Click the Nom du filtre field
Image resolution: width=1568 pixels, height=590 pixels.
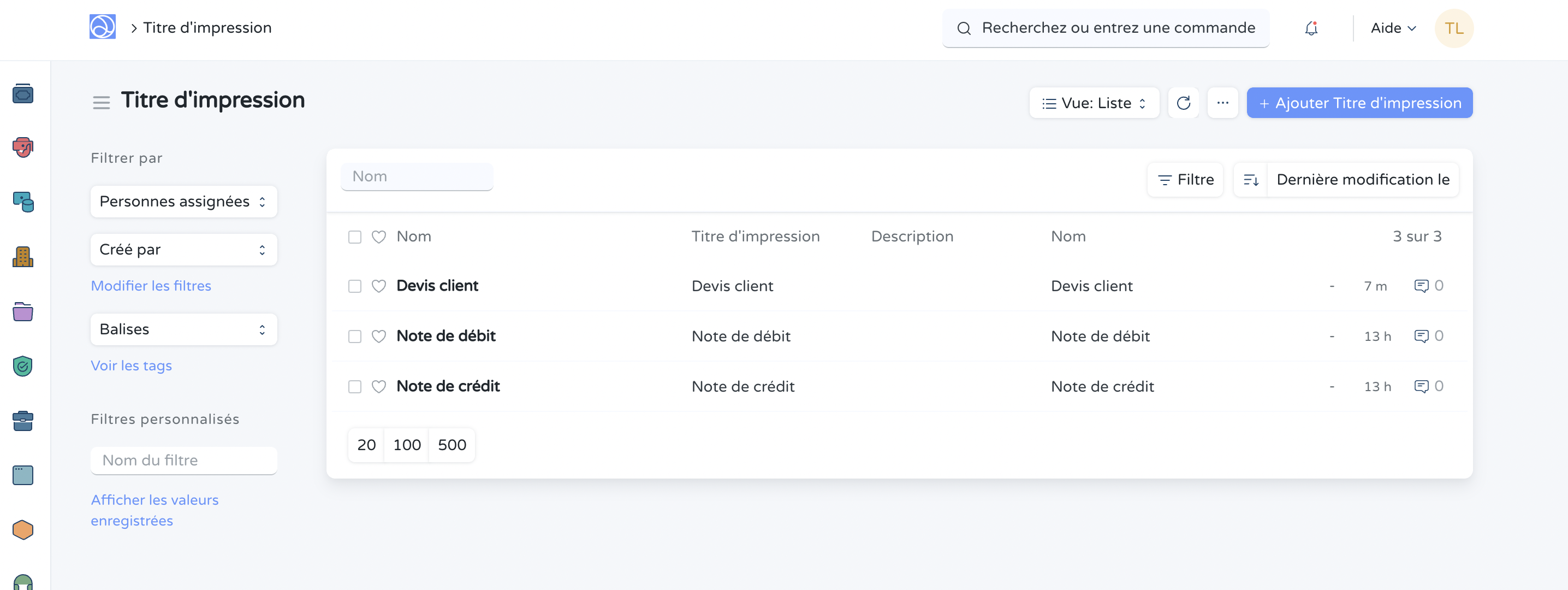click(x=183, y=461)
